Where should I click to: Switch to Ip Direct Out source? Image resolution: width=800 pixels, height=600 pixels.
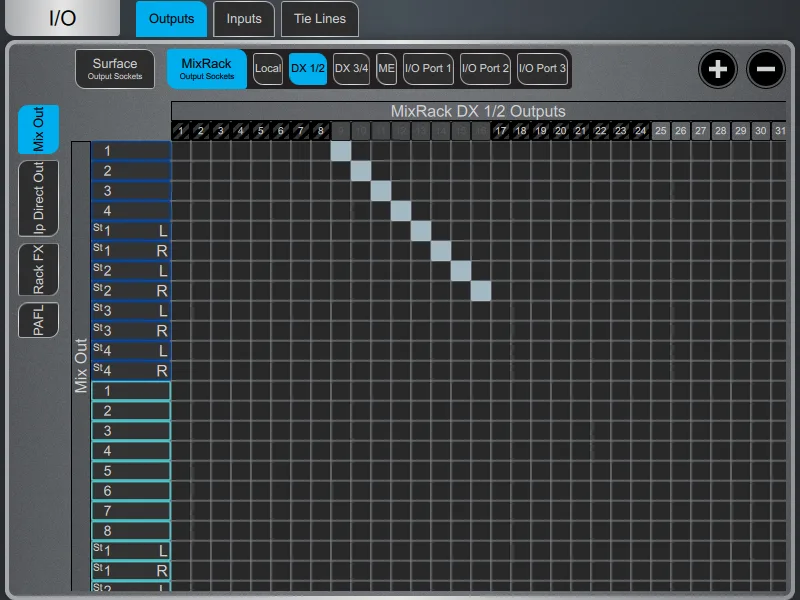38,198
